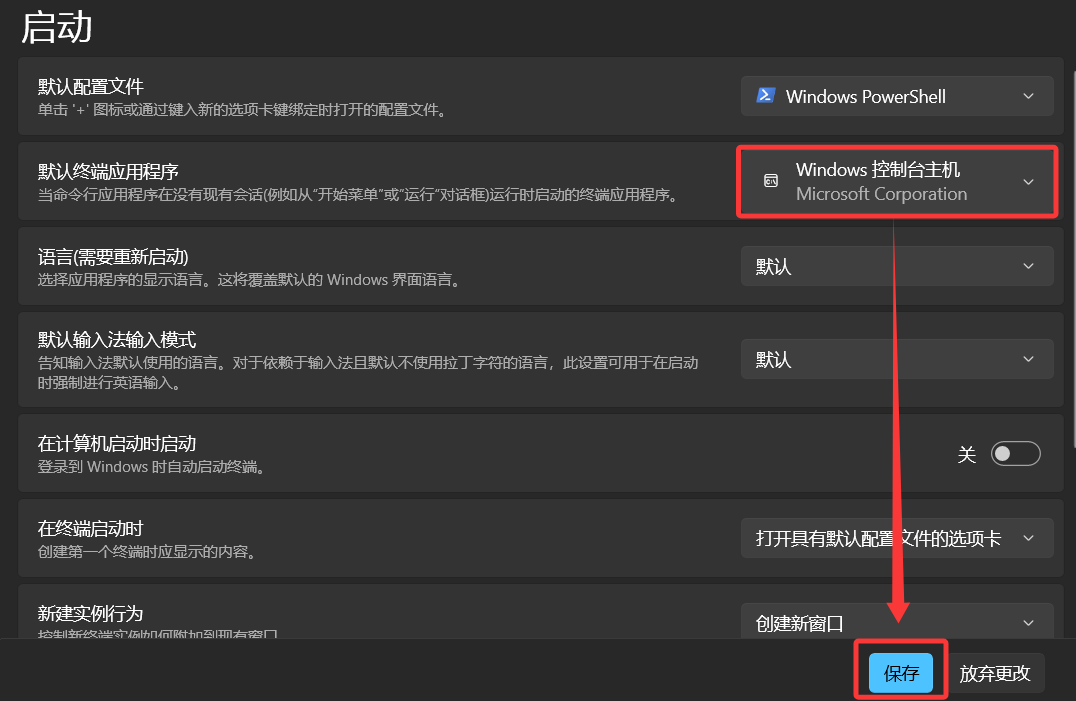Viewport: 1076px width, 701px height.
Task: Expand the 语言 (需要重新启动) dropdown
Action: 897,266
